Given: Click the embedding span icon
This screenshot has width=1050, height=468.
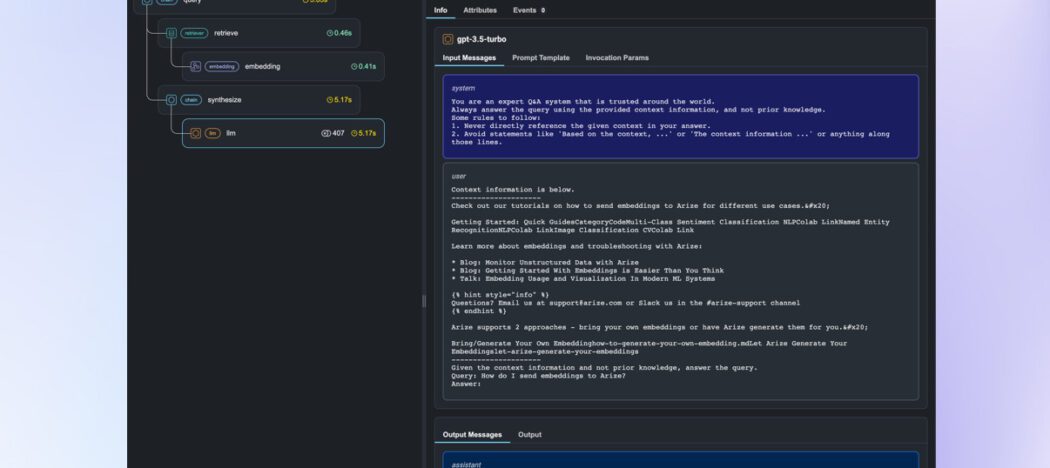Looking at the screenshot, I should (x=196, y=66).
